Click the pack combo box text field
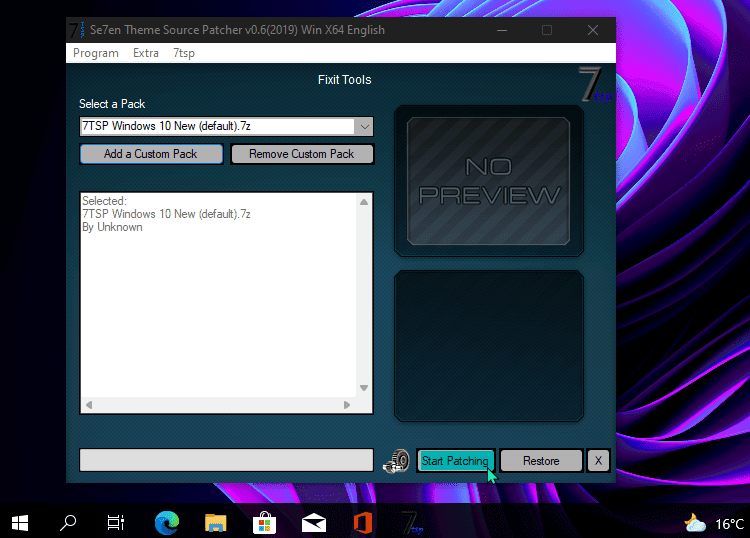The image size is (750, 538). tap(217, 126)
